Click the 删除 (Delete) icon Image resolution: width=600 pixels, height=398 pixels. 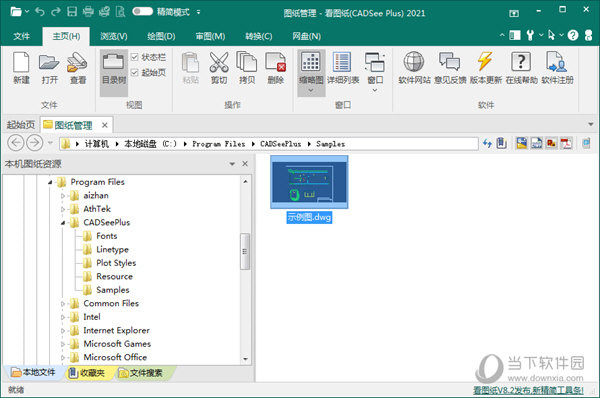(x=276, y=68)
